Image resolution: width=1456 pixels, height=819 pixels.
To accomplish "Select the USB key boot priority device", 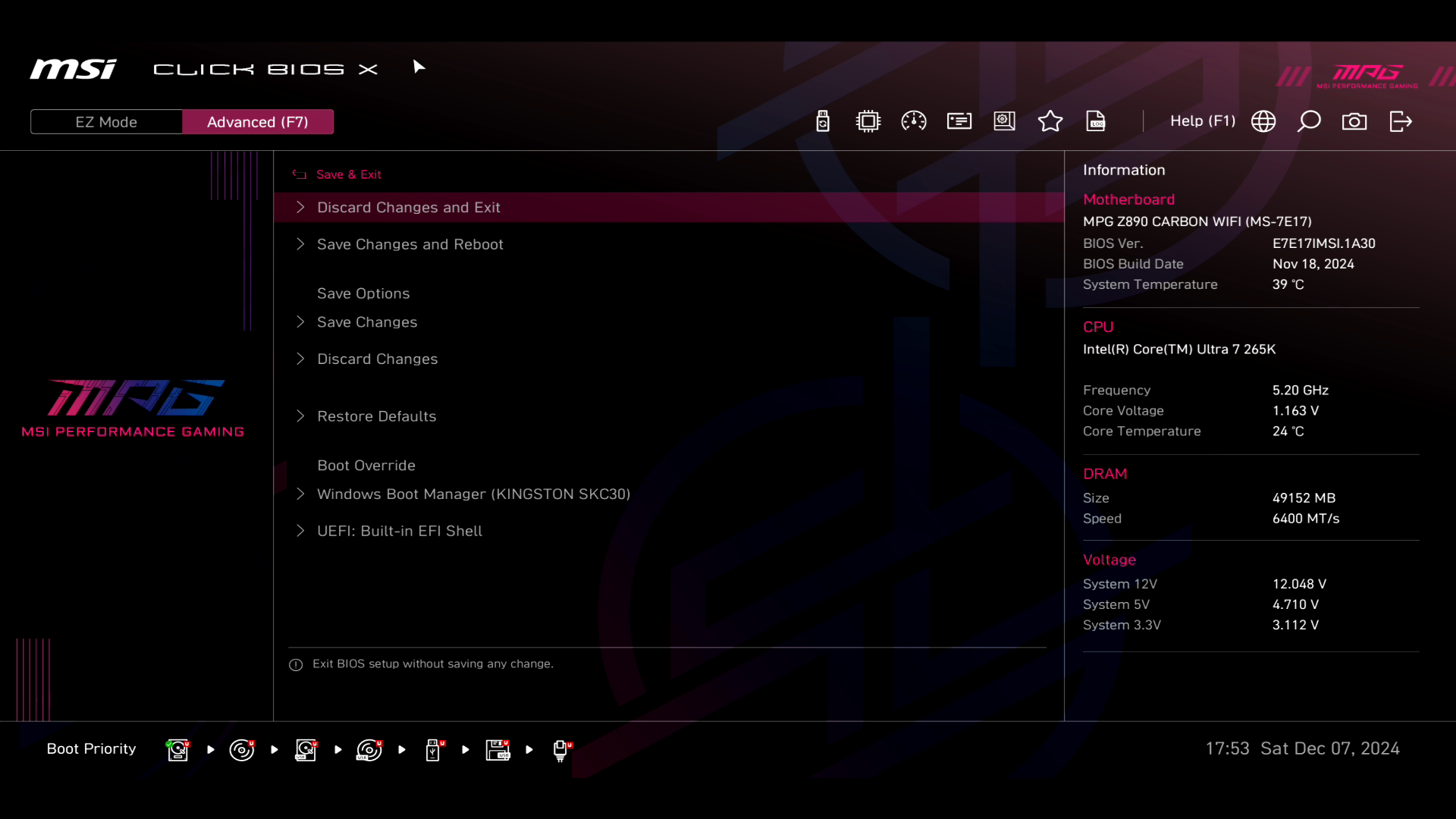I will [x=434, y=750].
